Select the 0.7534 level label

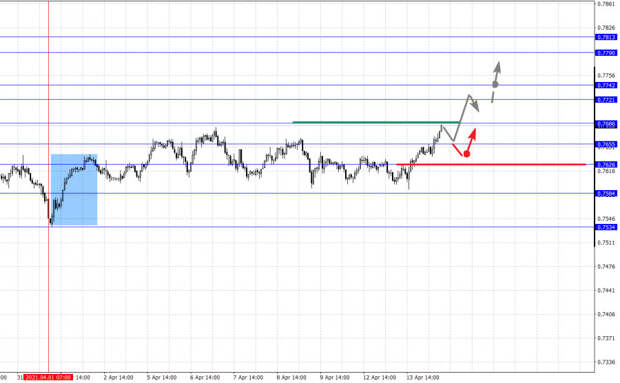click(x=606, y=227)
